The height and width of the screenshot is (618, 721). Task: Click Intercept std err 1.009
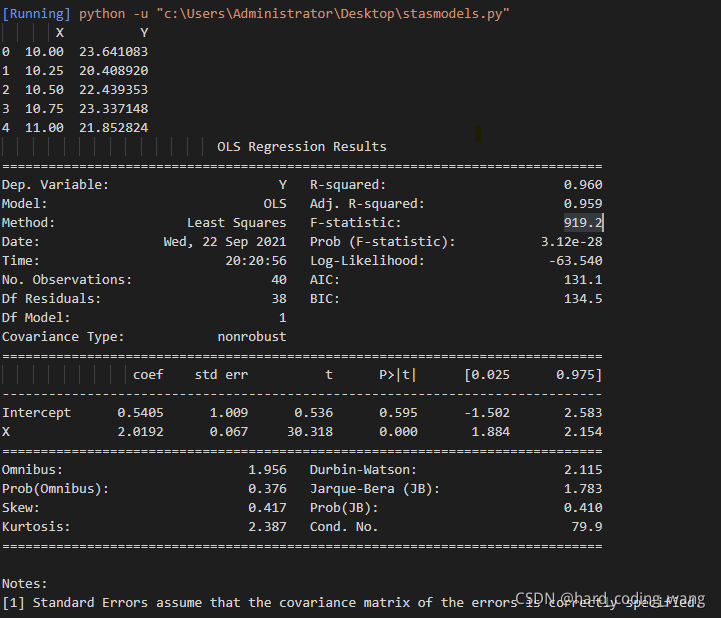coord(229,412)
